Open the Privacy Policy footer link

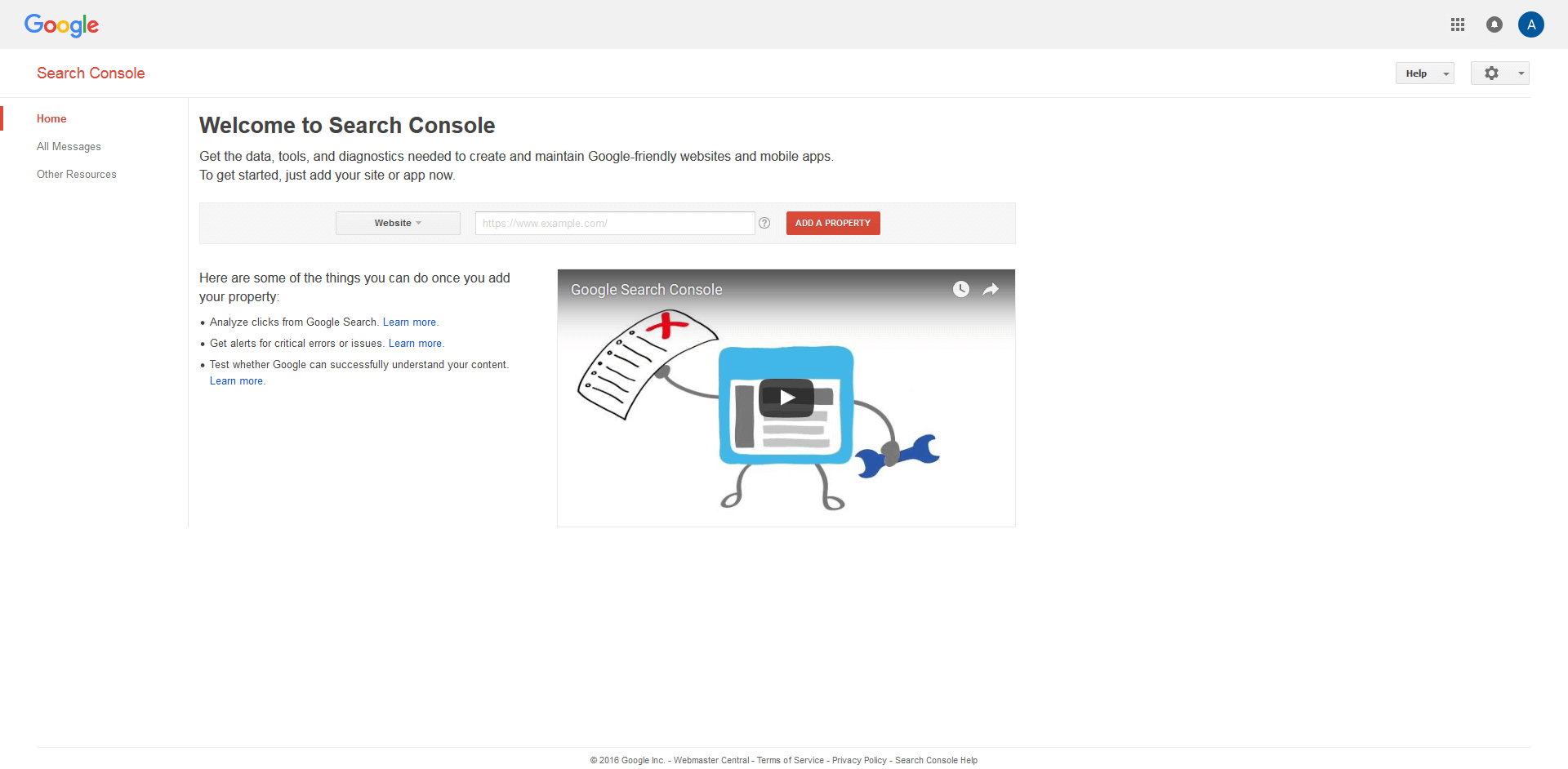[858, 760]
